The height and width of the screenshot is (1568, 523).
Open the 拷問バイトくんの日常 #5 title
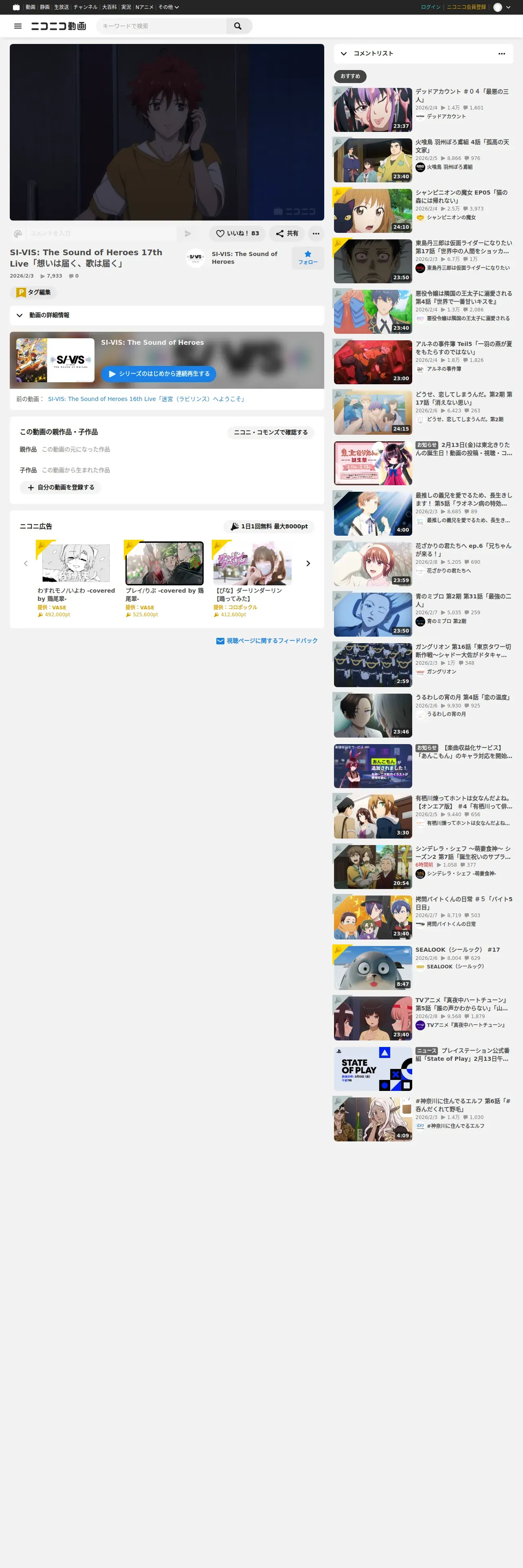point(464,903)
